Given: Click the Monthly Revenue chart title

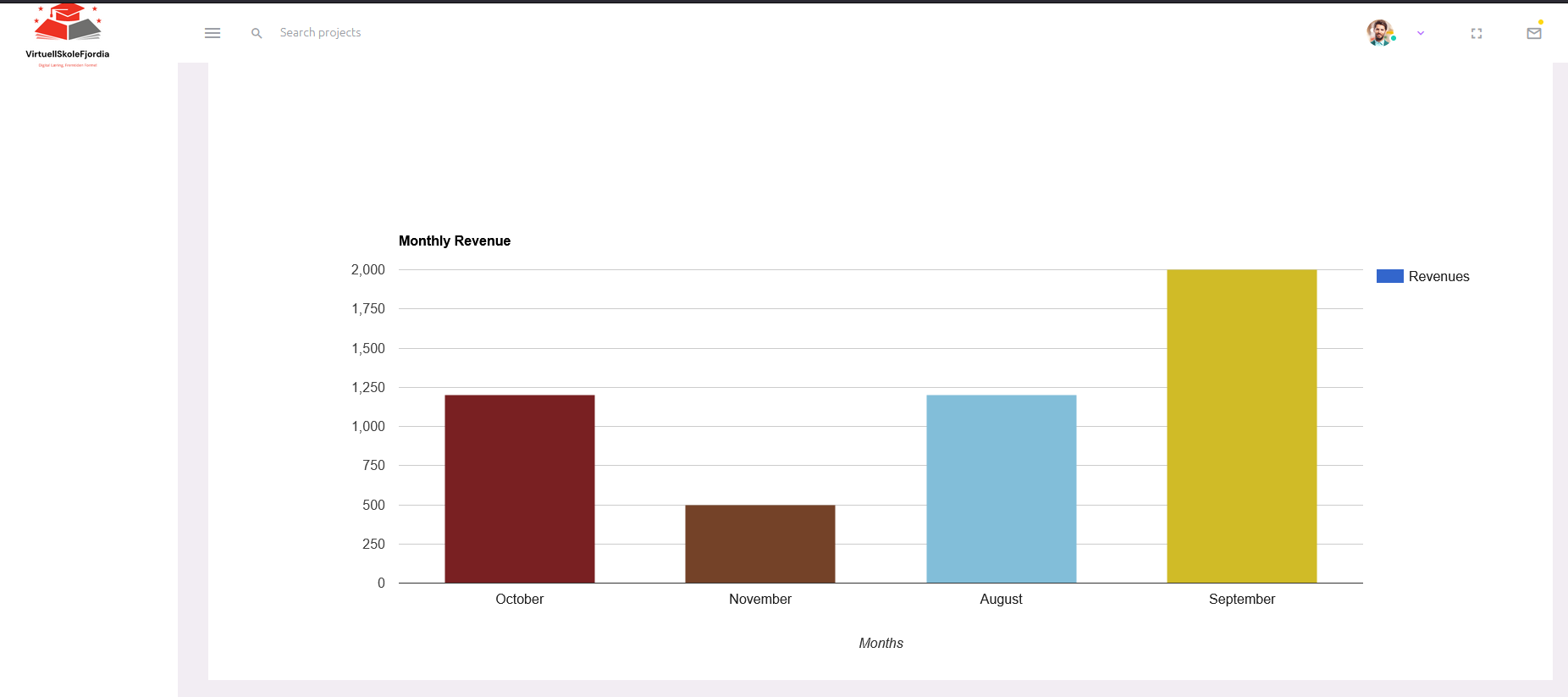Looking at the screenshot, I should 455,241.
